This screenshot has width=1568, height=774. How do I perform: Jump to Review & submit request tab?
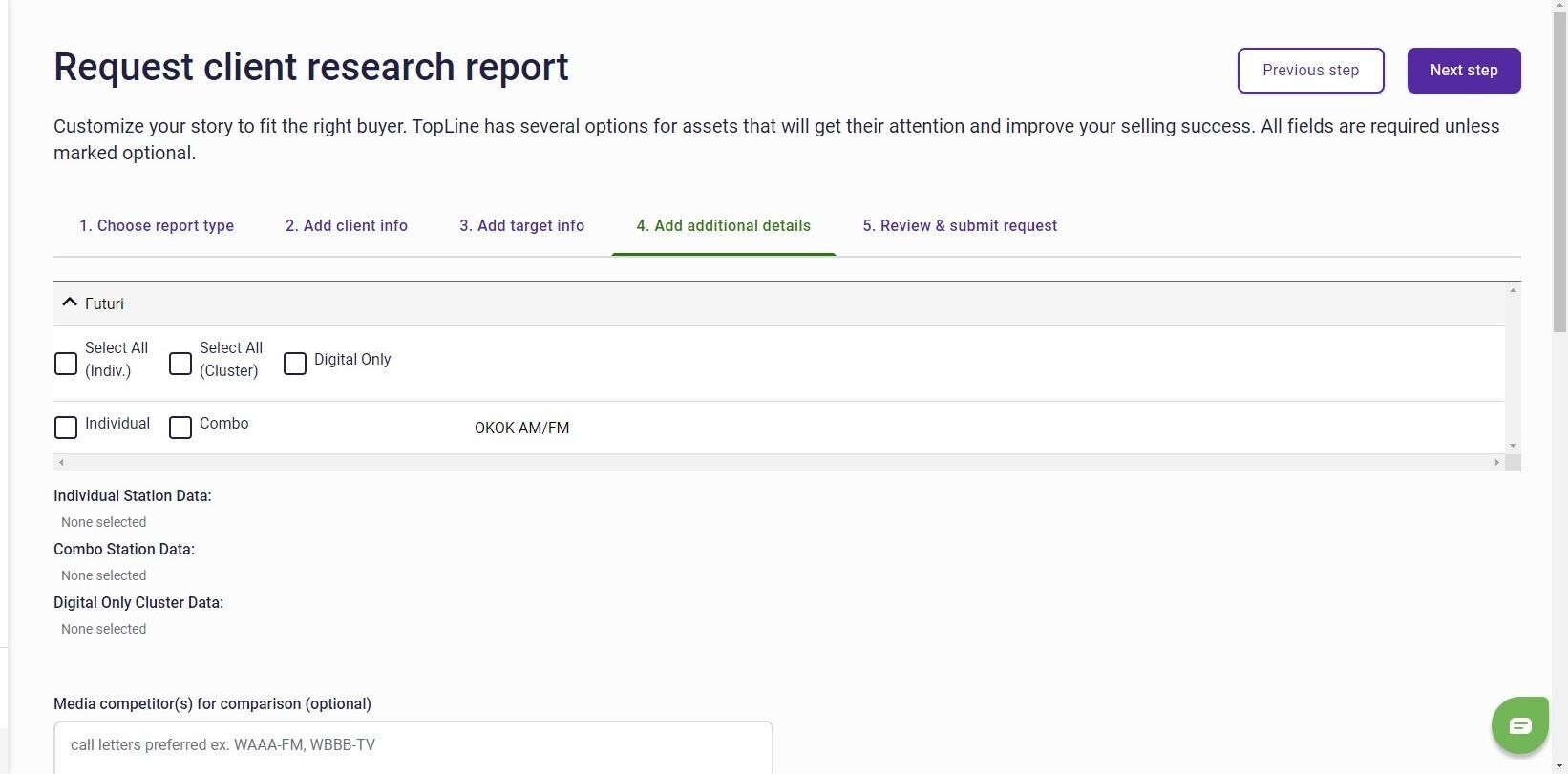click(960, 226)
